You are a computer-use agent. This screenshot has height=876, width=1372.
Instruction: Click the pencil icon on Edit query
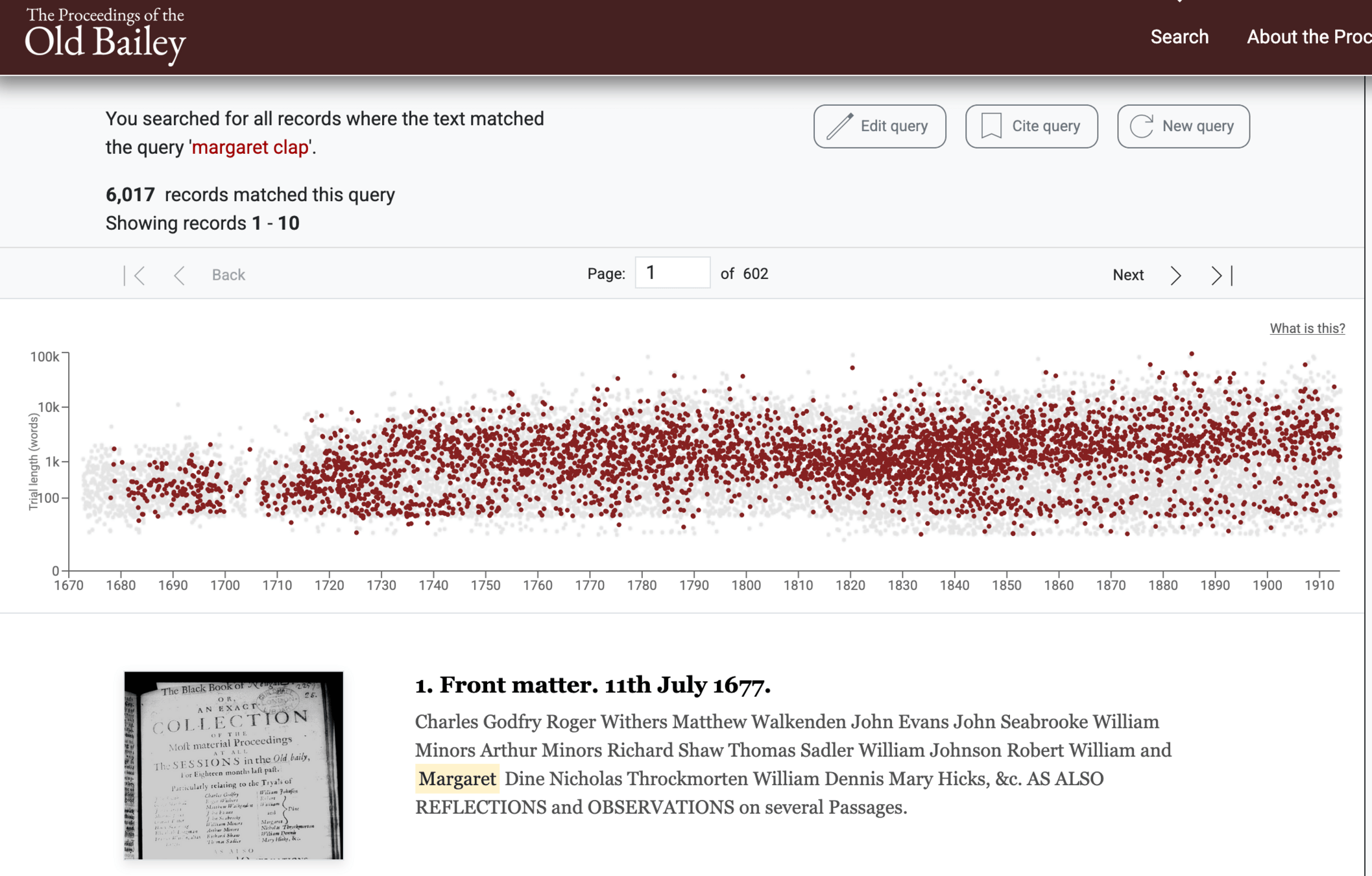click(839, 126)
